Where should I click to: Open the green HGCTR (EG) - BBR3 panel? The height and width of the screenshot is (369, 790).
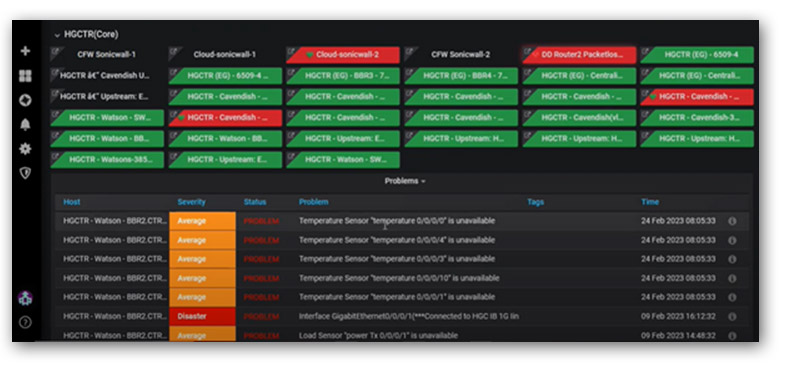tap(343, 76)
